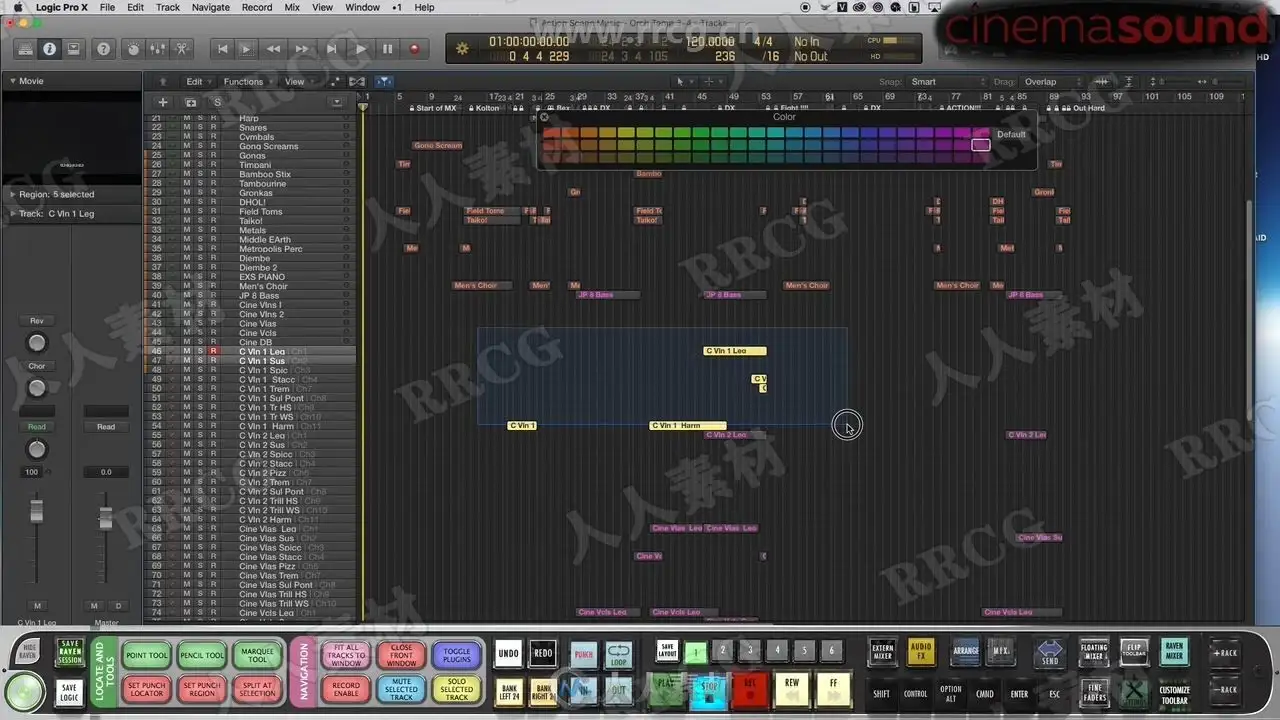
Task: Open the Library panel icon
Action: point(26,49)
